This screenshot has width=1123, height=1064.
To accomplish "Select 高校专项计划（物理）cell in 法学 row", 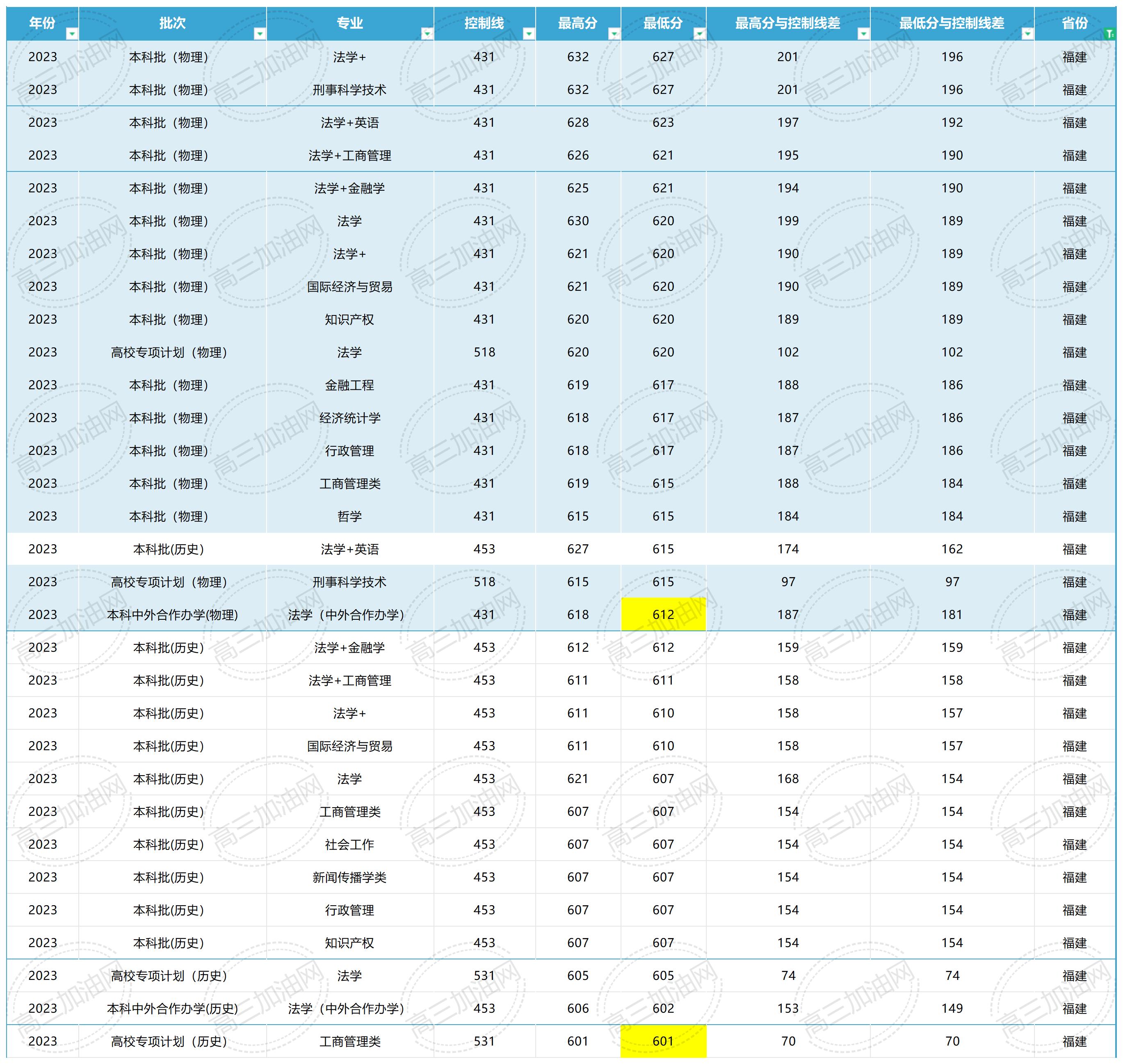I will tap(172, 352).
